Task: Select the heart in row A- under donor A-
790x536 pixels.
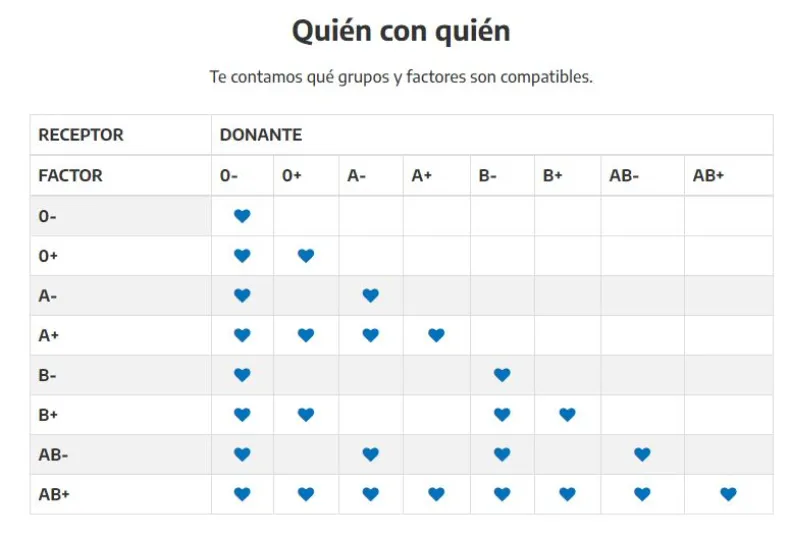Action: pos(370,295)
